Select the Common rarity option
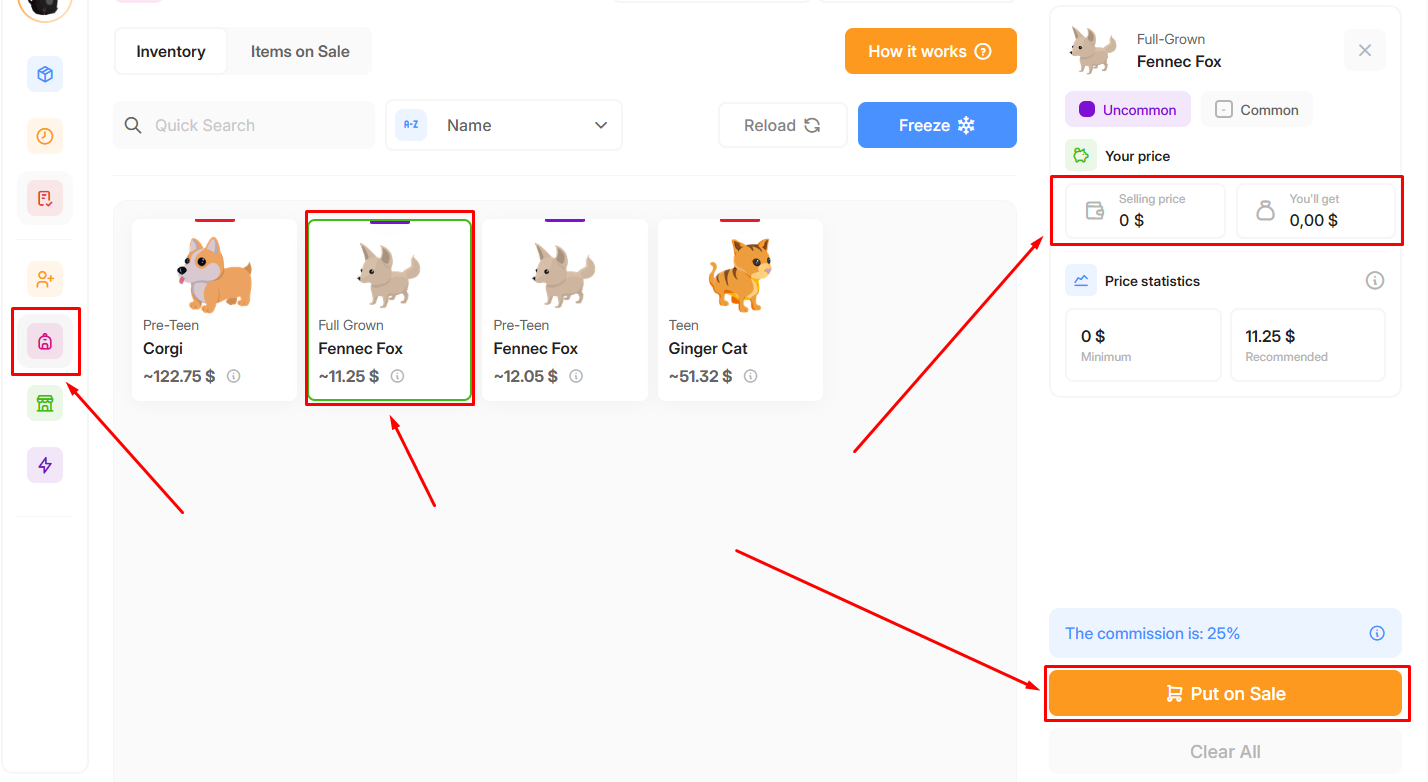The height and width of the screenshot is (782, 1428). (1257, 110)
